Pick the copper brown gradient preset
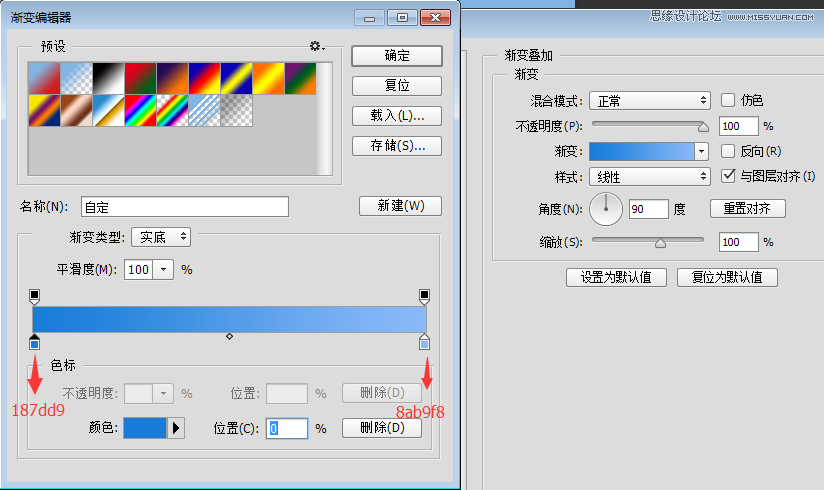The width and height of the screenshot is (824, 490). [x=76, y=110]
